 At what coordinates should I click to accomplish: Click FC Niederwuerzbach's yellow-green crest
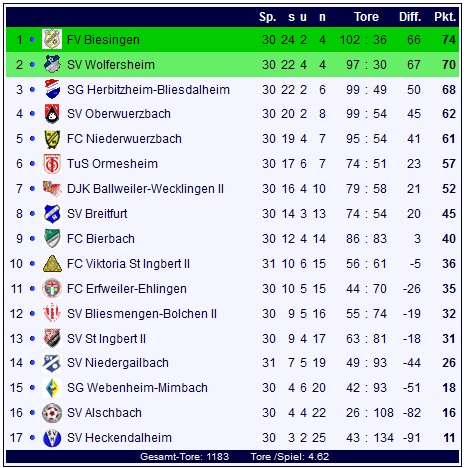[52, 139]
